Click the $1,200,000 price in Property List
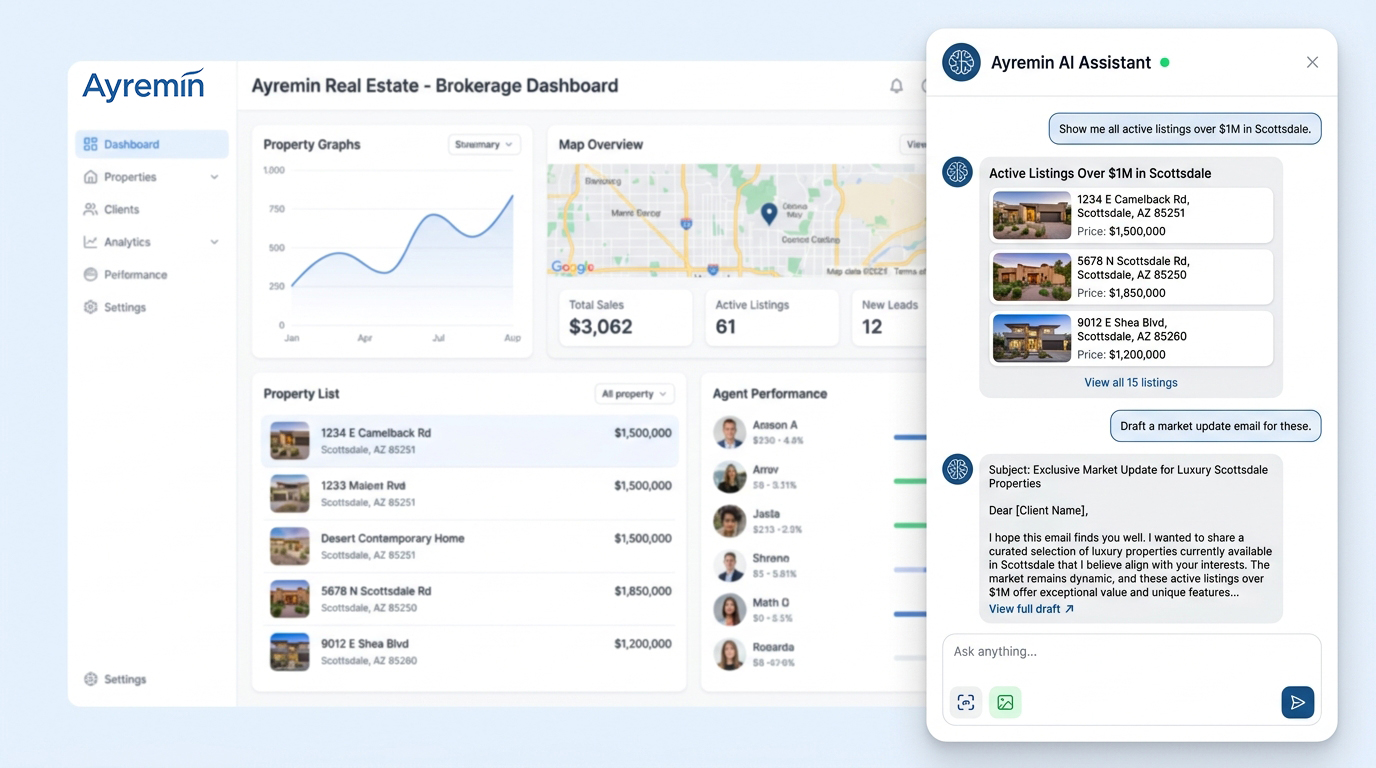This screenshot has height=768, width=1376. (x=643, y=644)
